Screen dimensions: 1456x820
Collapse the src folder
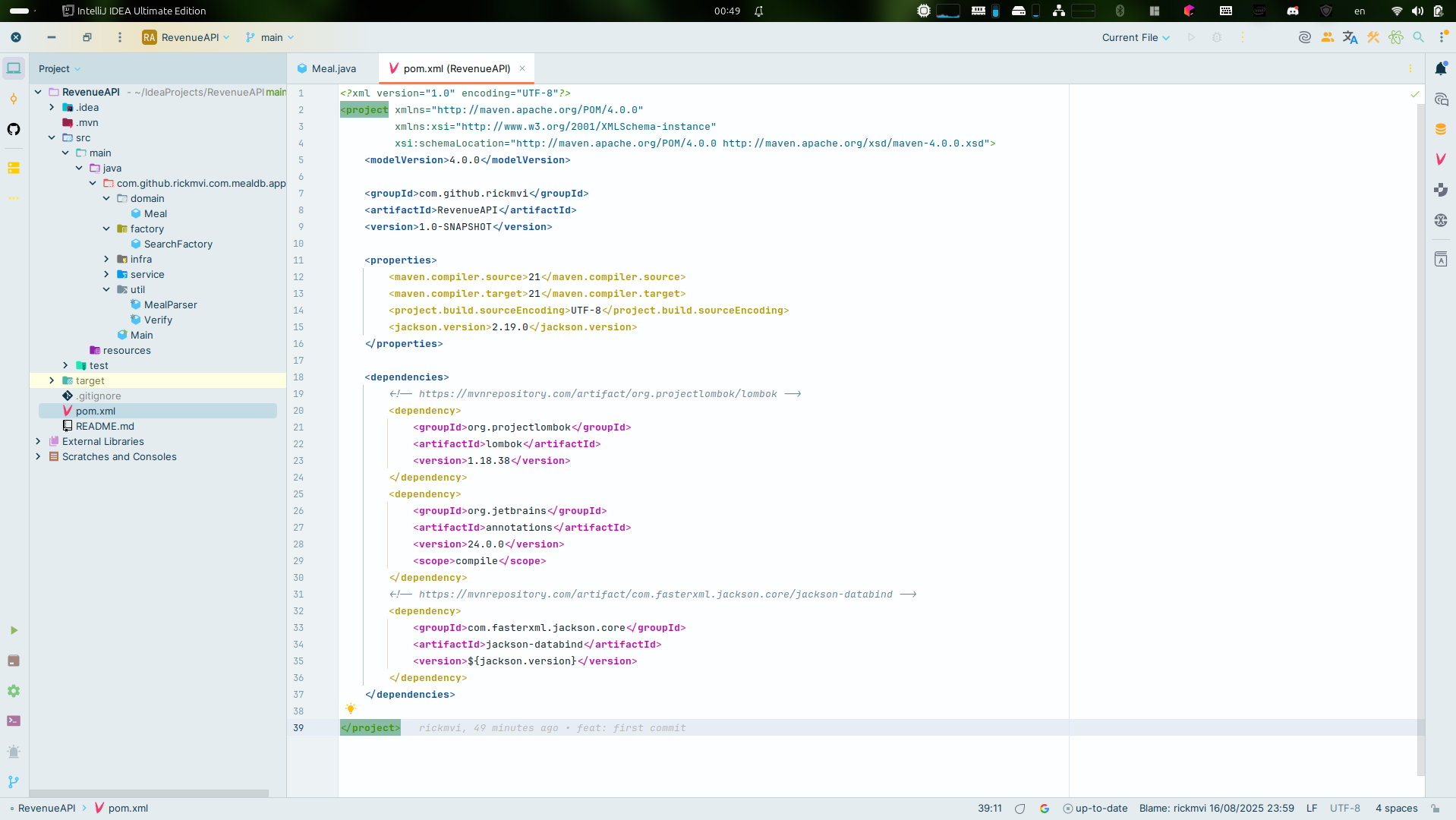point(52,137)
